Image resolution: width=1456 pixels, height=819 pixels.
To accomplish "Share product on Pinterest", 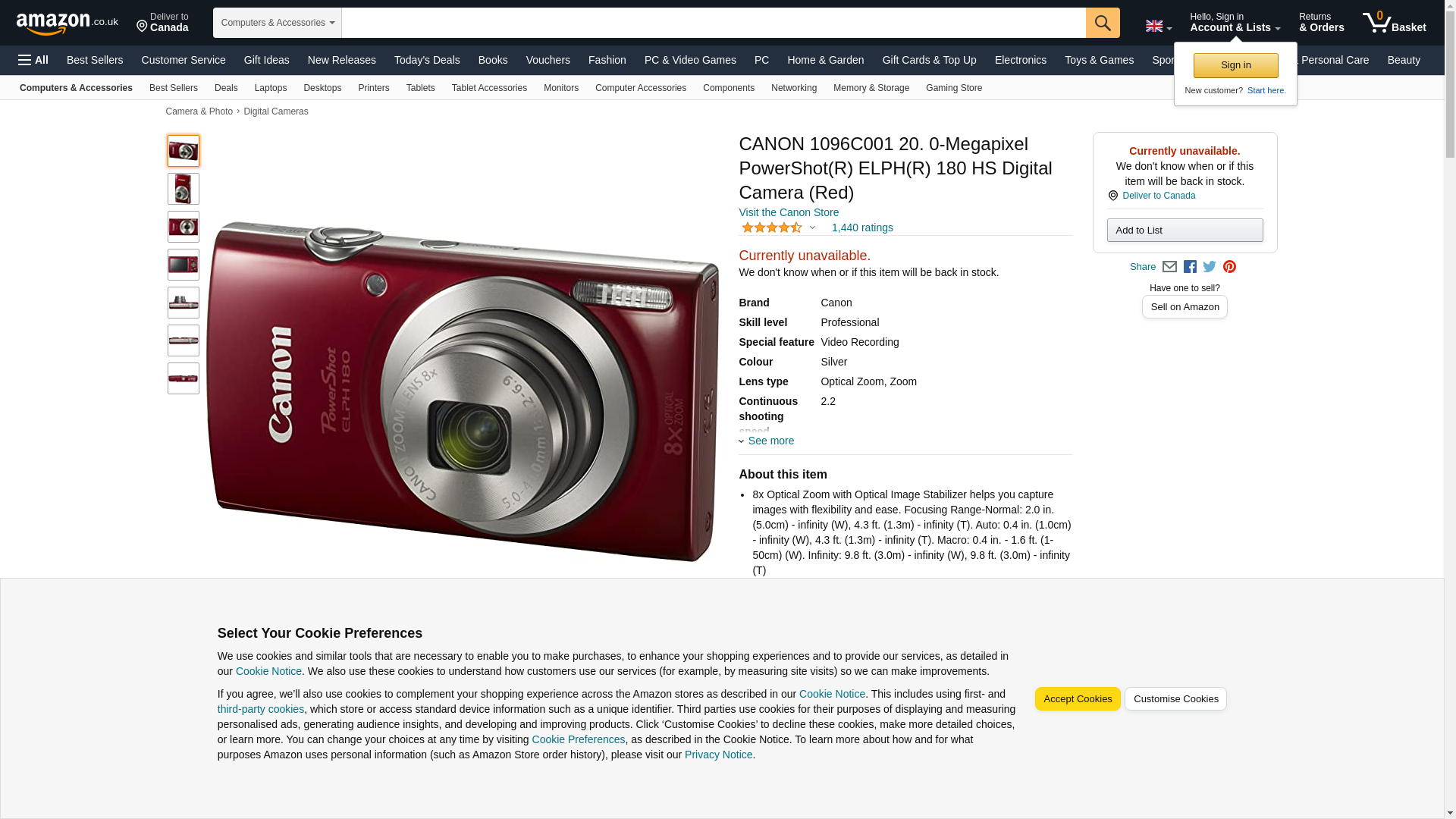I will (x=1229, y=267).
